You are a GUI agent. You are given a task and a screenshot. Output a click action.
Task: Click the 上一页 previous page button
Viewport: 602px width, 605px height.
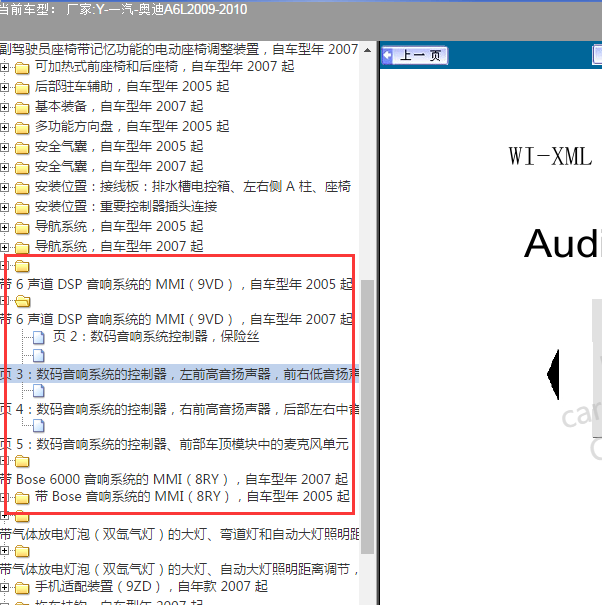[x=415, y=55]
